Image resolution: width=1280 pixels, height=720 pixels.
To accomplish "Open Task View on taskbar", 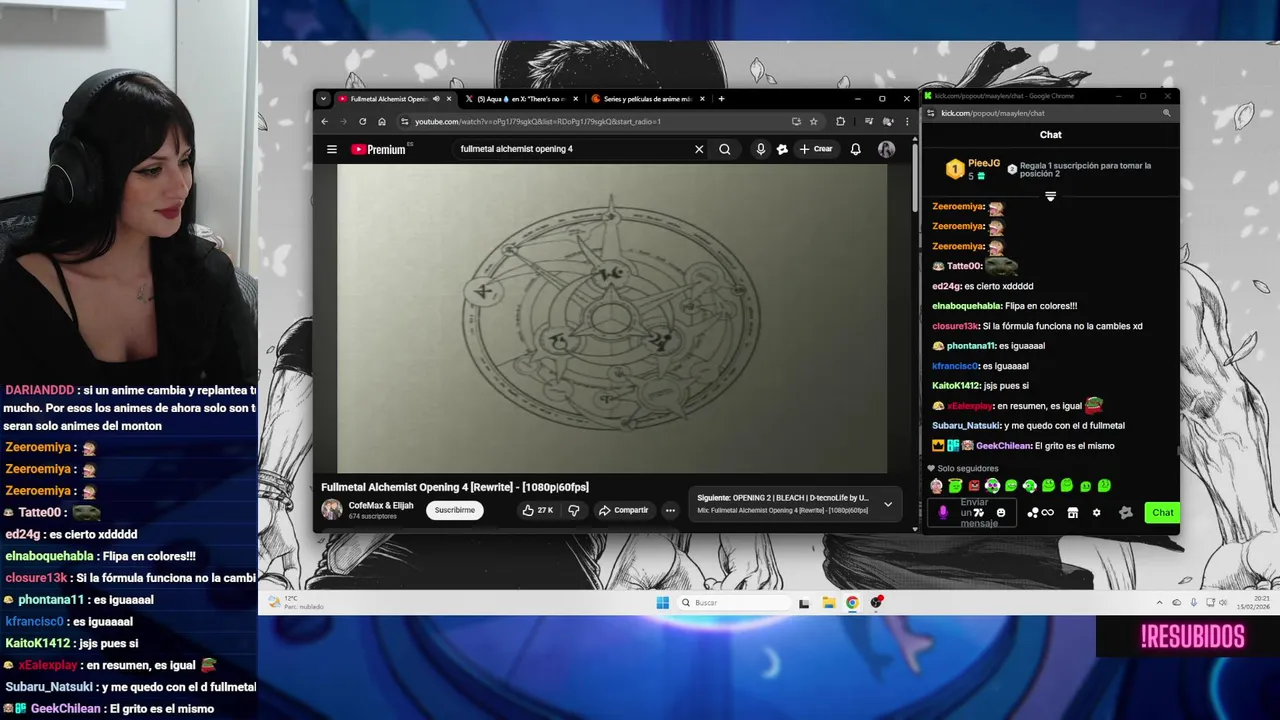I will click(x=804, y=603).
